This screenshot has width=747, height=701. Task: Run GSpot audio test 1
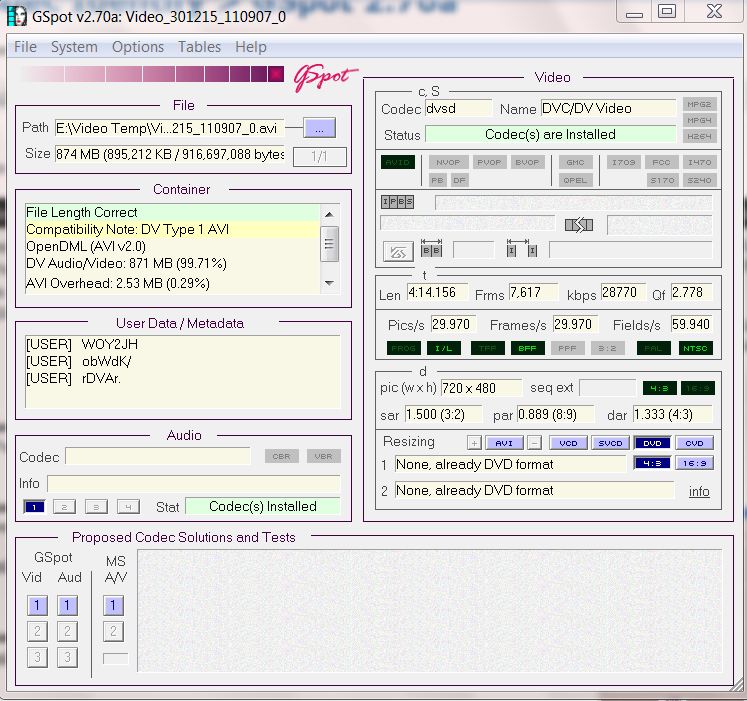tap(67, 605)
